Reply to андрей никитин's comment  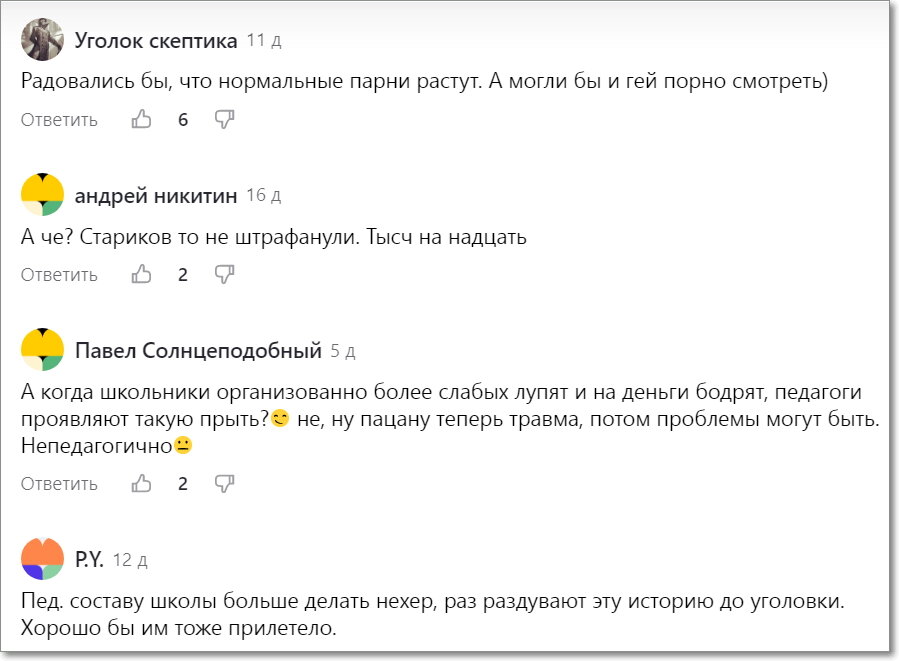pos(58,274)
